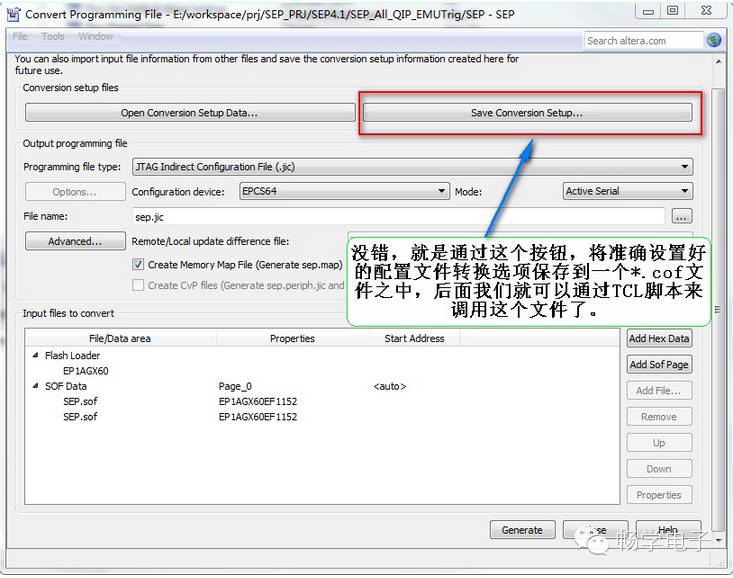This screenshot has width=733, height=578.
Task: Click the Properties column header
Action: [x=293, y=338]
